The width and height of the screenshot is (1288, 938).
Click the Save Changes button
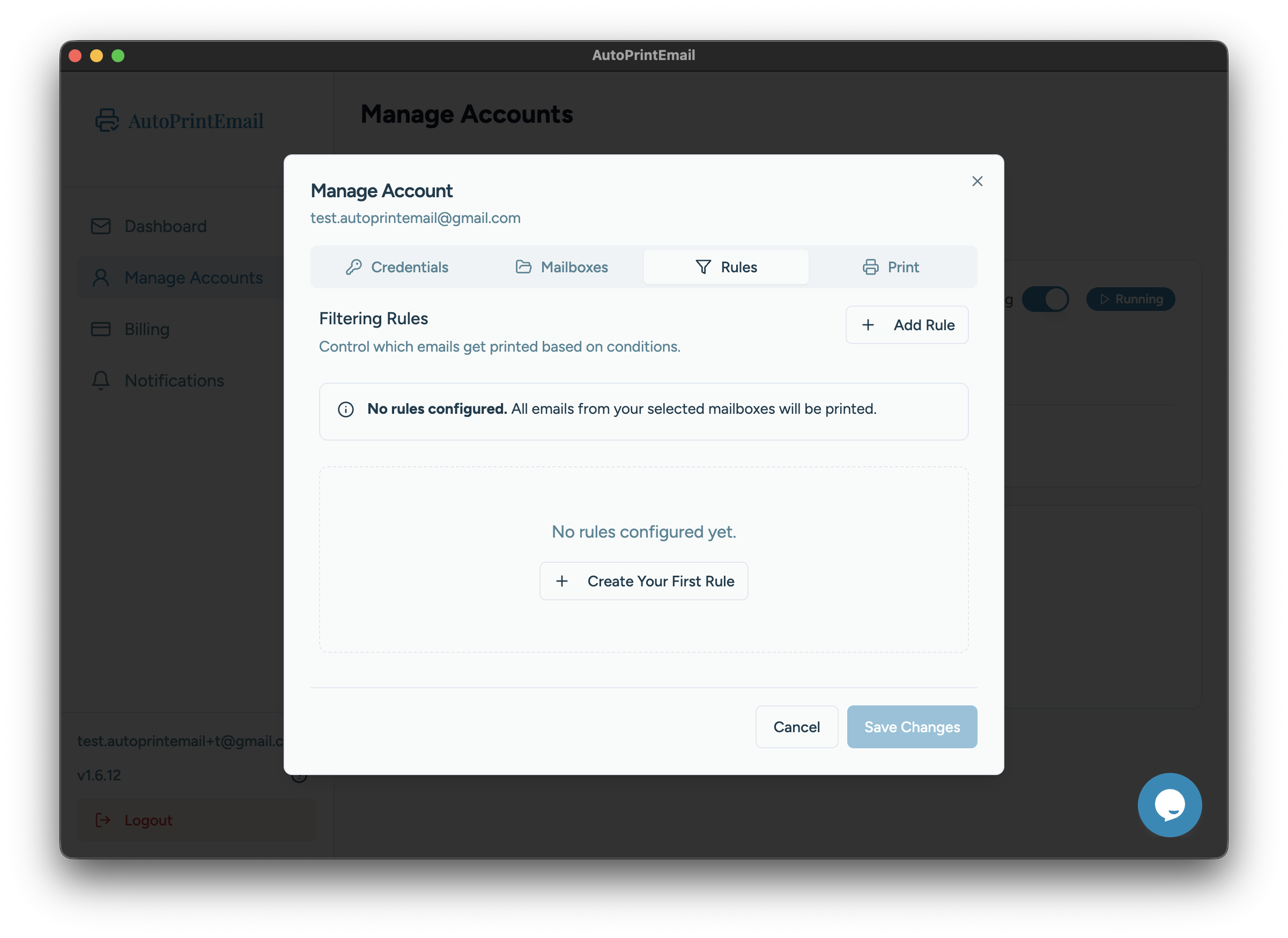(912, 727)
